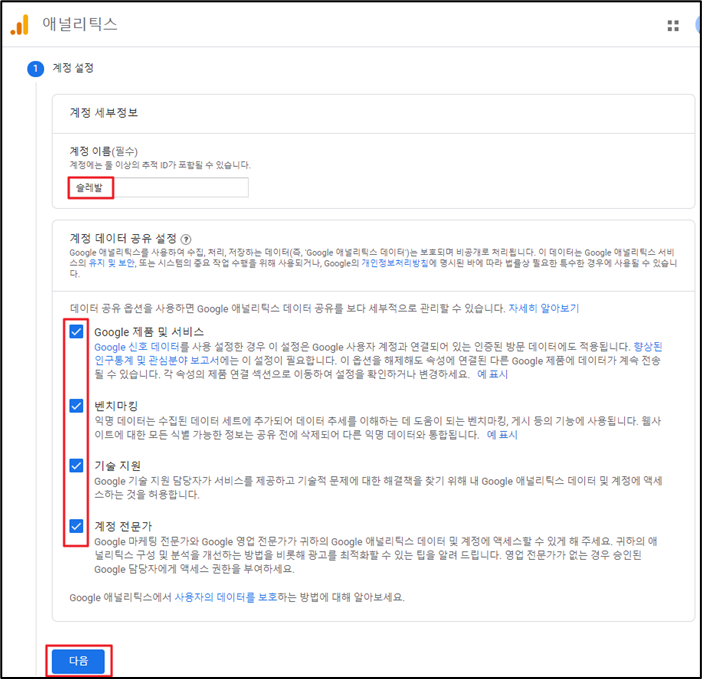This screenshot has height=679, width=702.
Task: Toggle the Google 제품 및 서비스 checkbox
Action: click(x=77, y=332)
